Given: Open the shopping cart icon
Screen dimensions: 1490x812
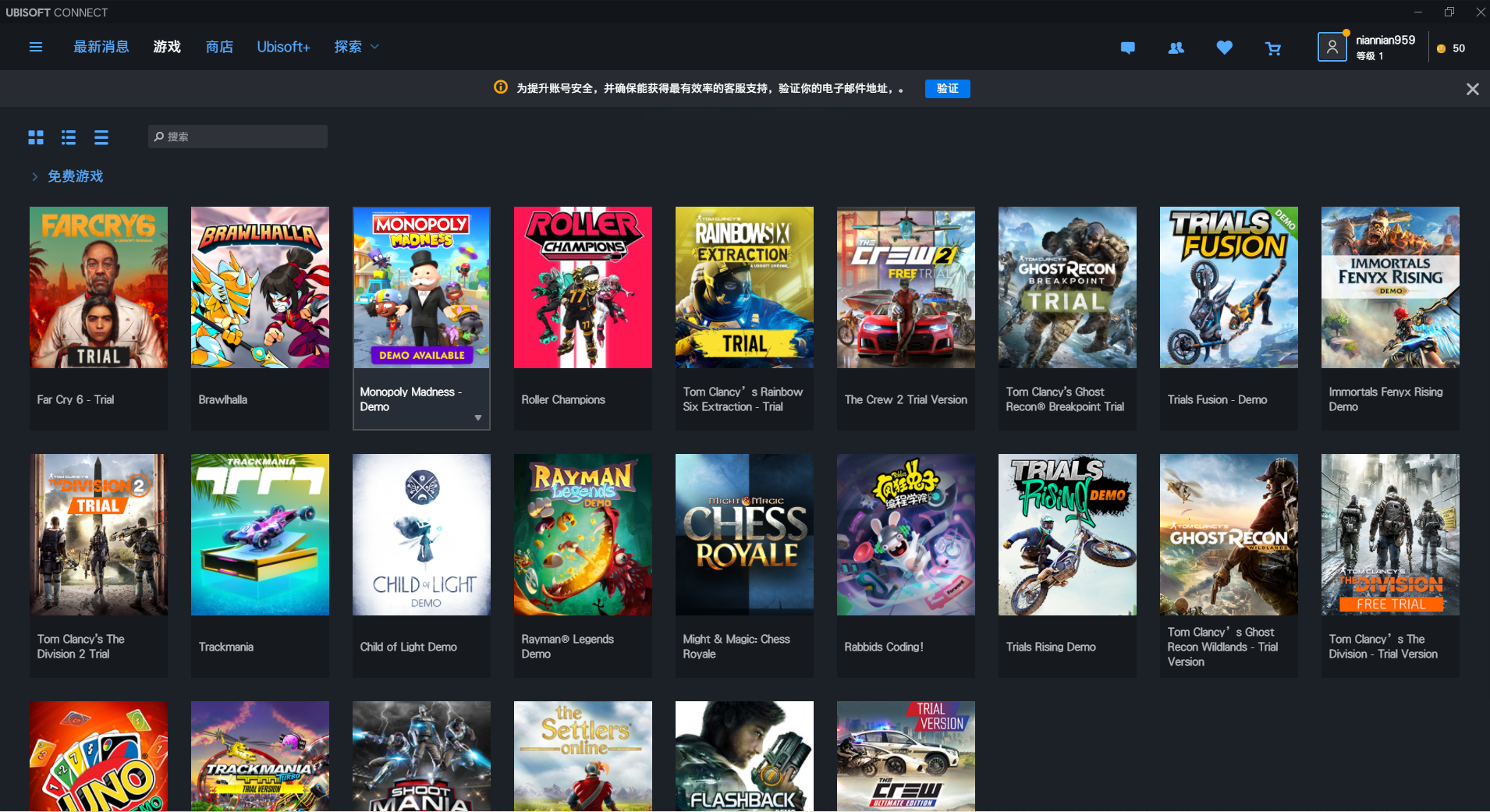Looking at the screenshot, I should pos(1273,49).
